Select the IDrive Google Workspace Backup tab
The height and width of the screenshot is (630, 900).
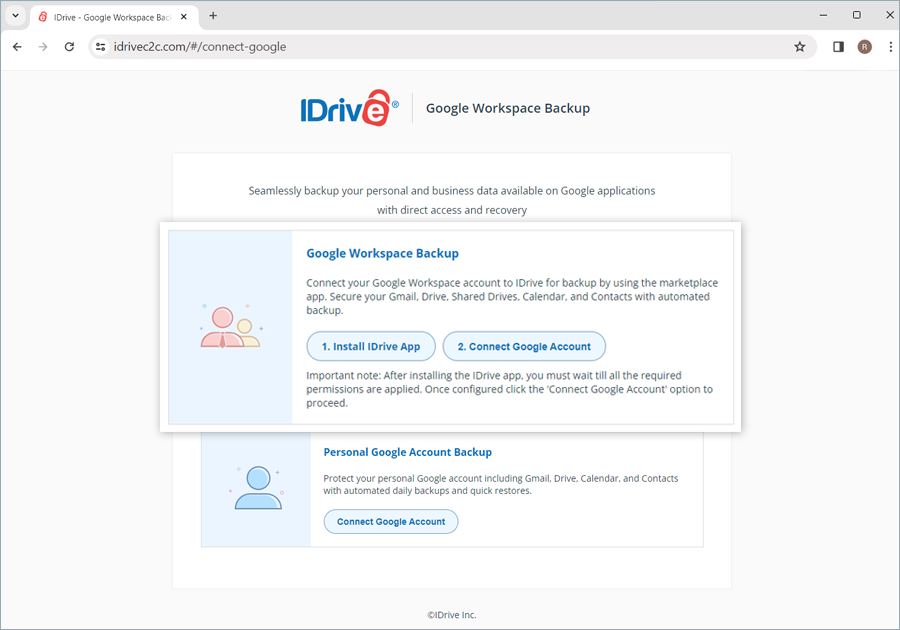[x=110, y=16]
